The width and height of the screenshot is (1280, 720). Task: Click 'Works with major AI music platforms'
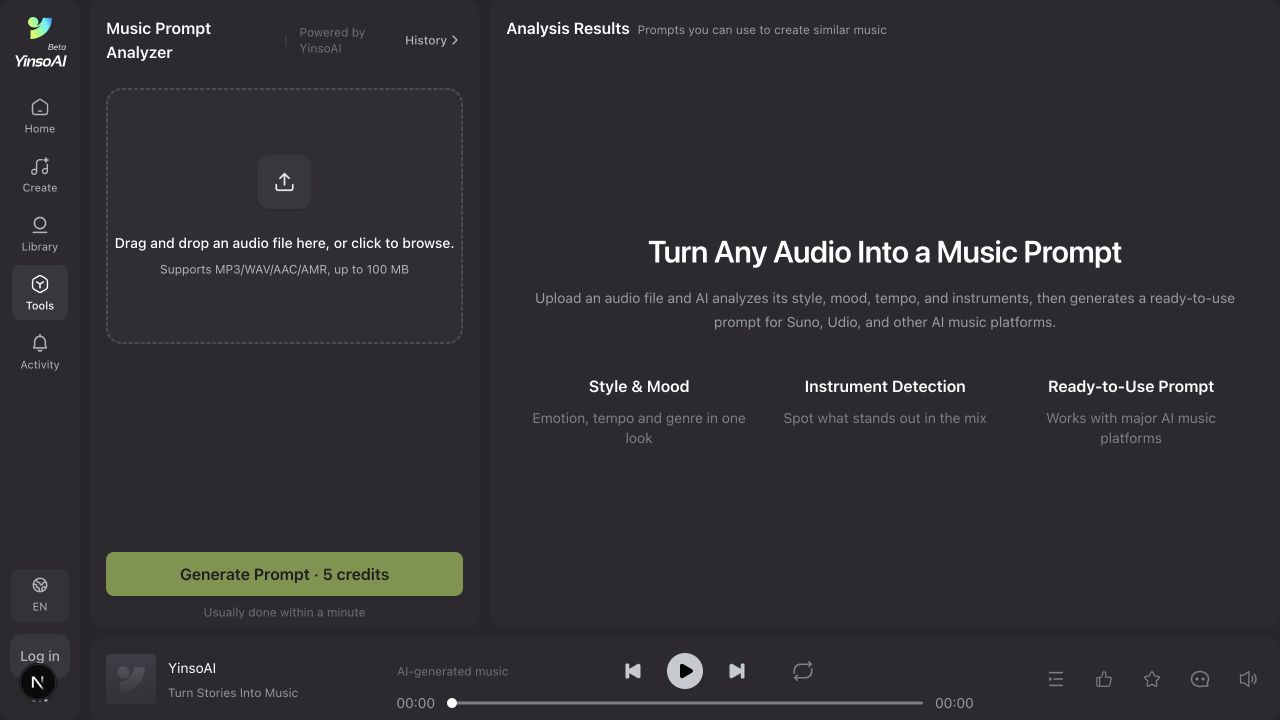pyautogui.click(x=1131, y=428)
